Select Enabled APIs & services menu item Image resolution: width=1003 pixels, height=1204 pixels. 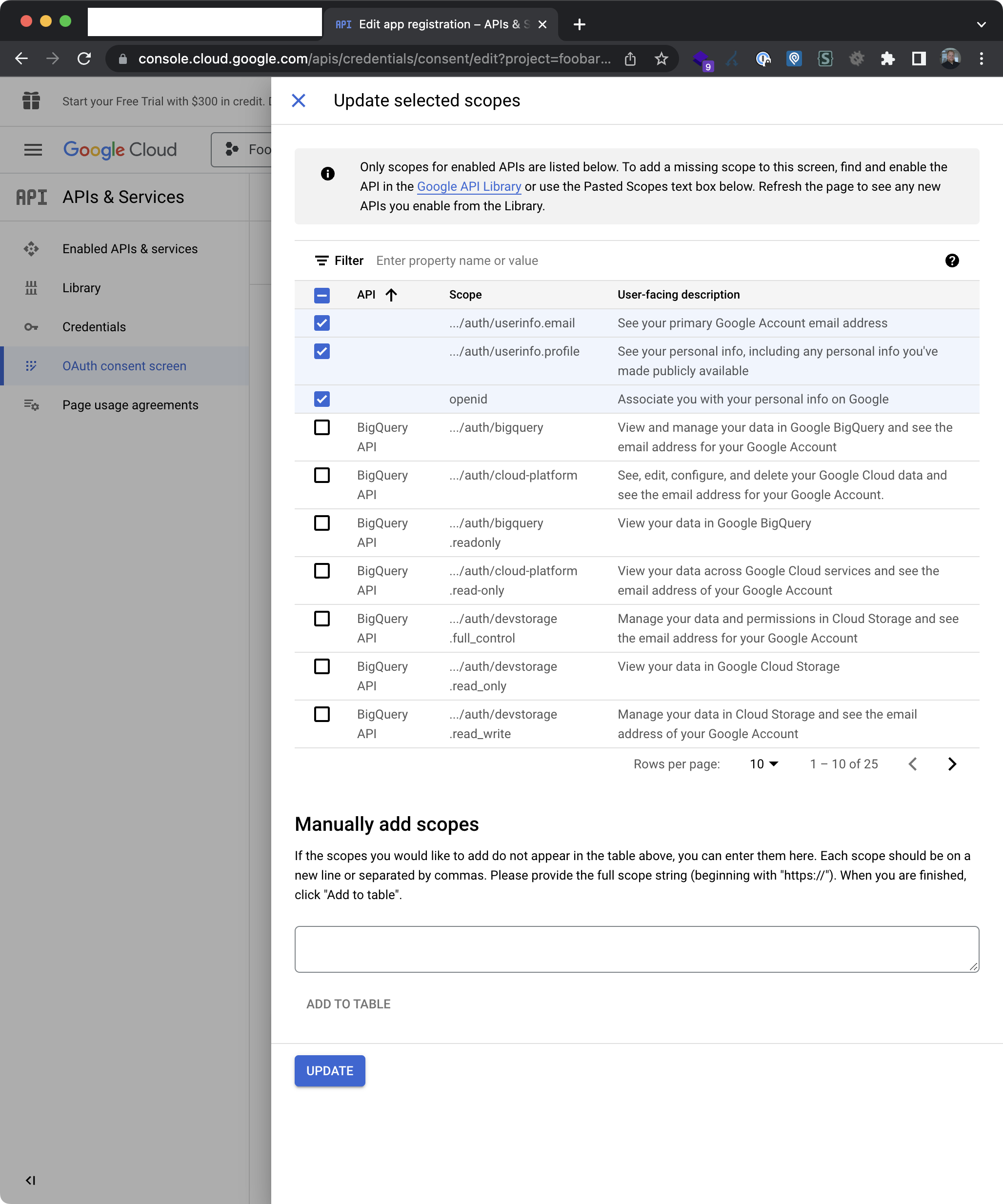(x=130, y=249)
